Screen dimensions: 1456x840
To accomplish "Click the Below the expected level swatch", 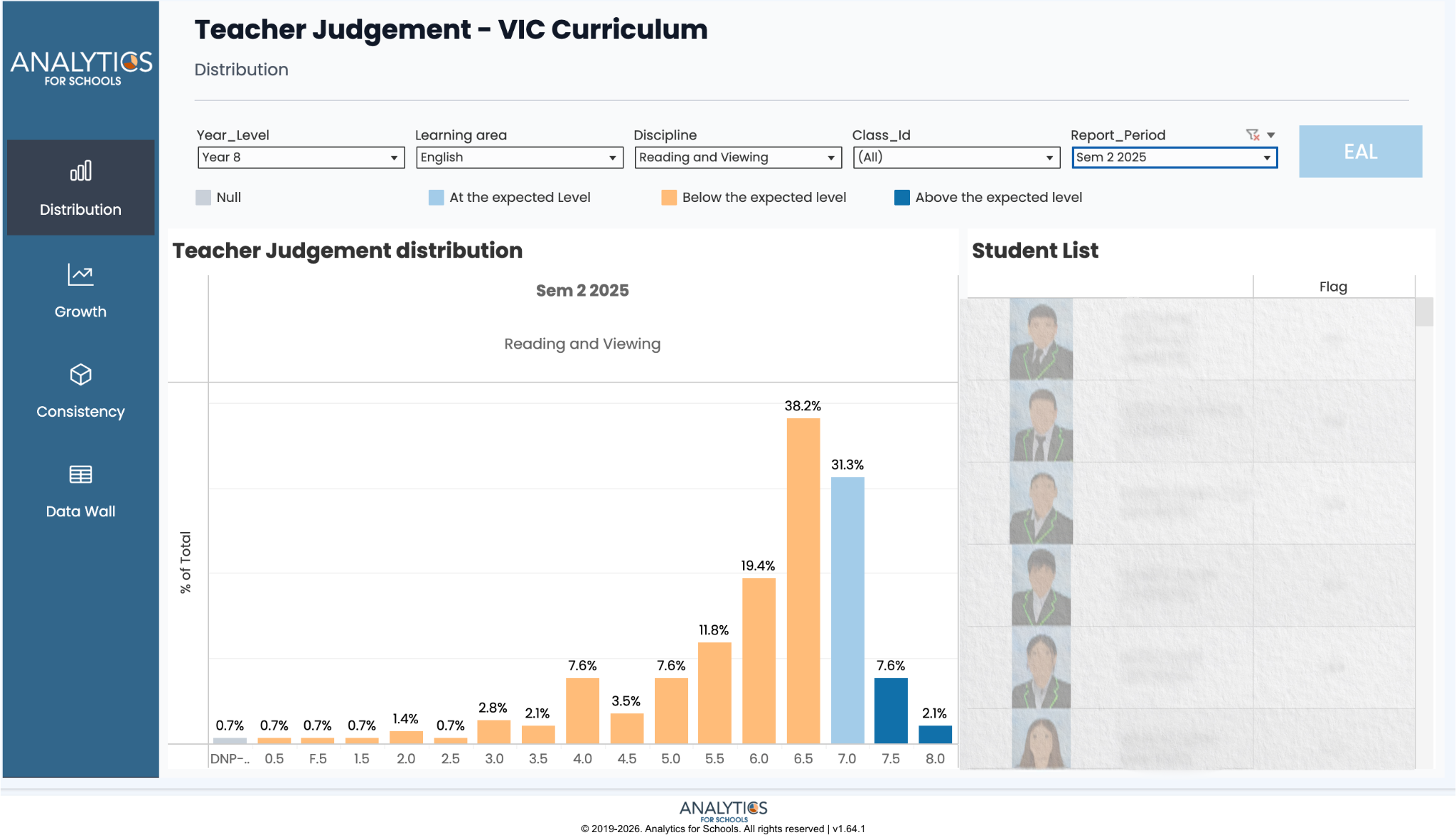I will click(x=669, y=198).
